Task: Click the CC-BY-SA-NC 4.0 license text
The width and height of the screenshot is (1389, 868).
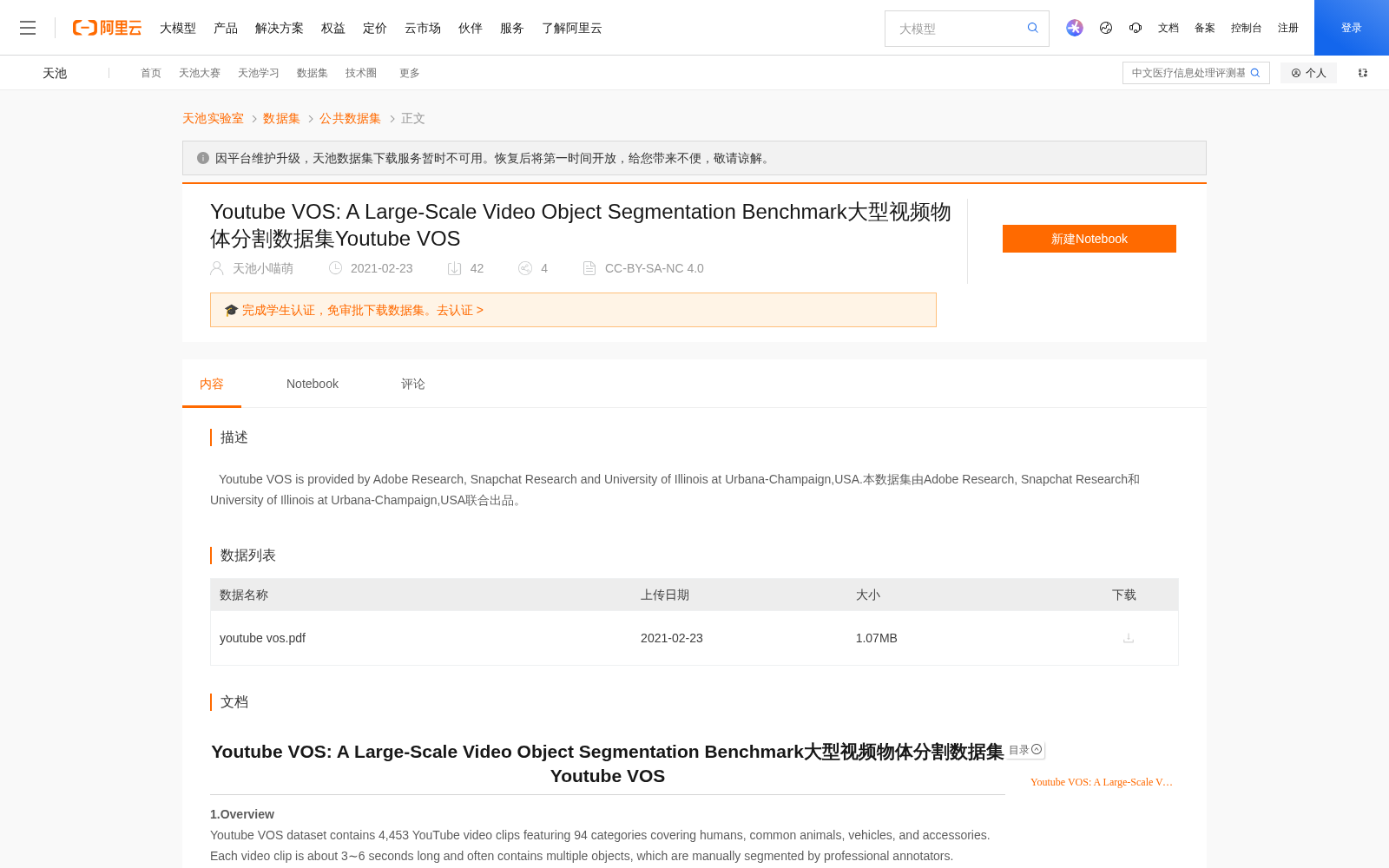Action: [x=655, y=268]
